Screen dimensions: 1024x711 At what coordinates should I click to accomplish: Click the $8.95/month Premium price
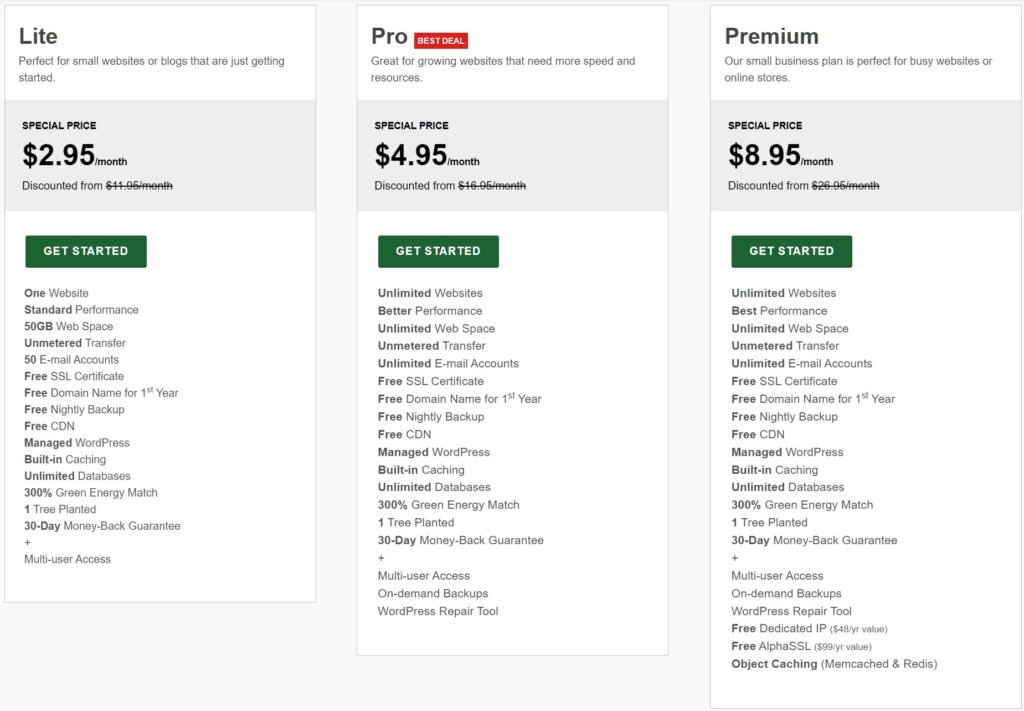pyautogui.click(x=780, y=155)
